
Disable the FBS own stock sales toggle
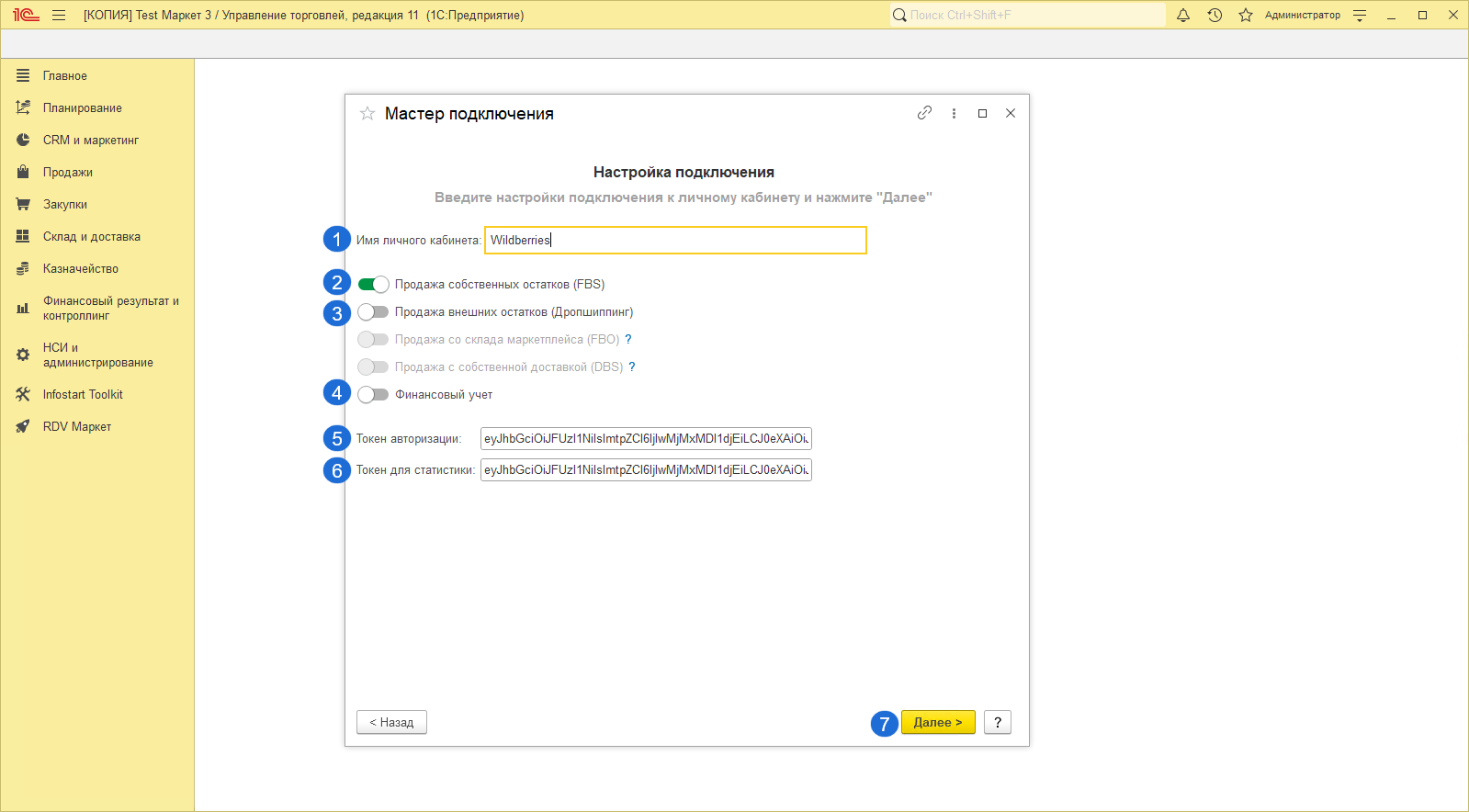click(x=373, y=284)
